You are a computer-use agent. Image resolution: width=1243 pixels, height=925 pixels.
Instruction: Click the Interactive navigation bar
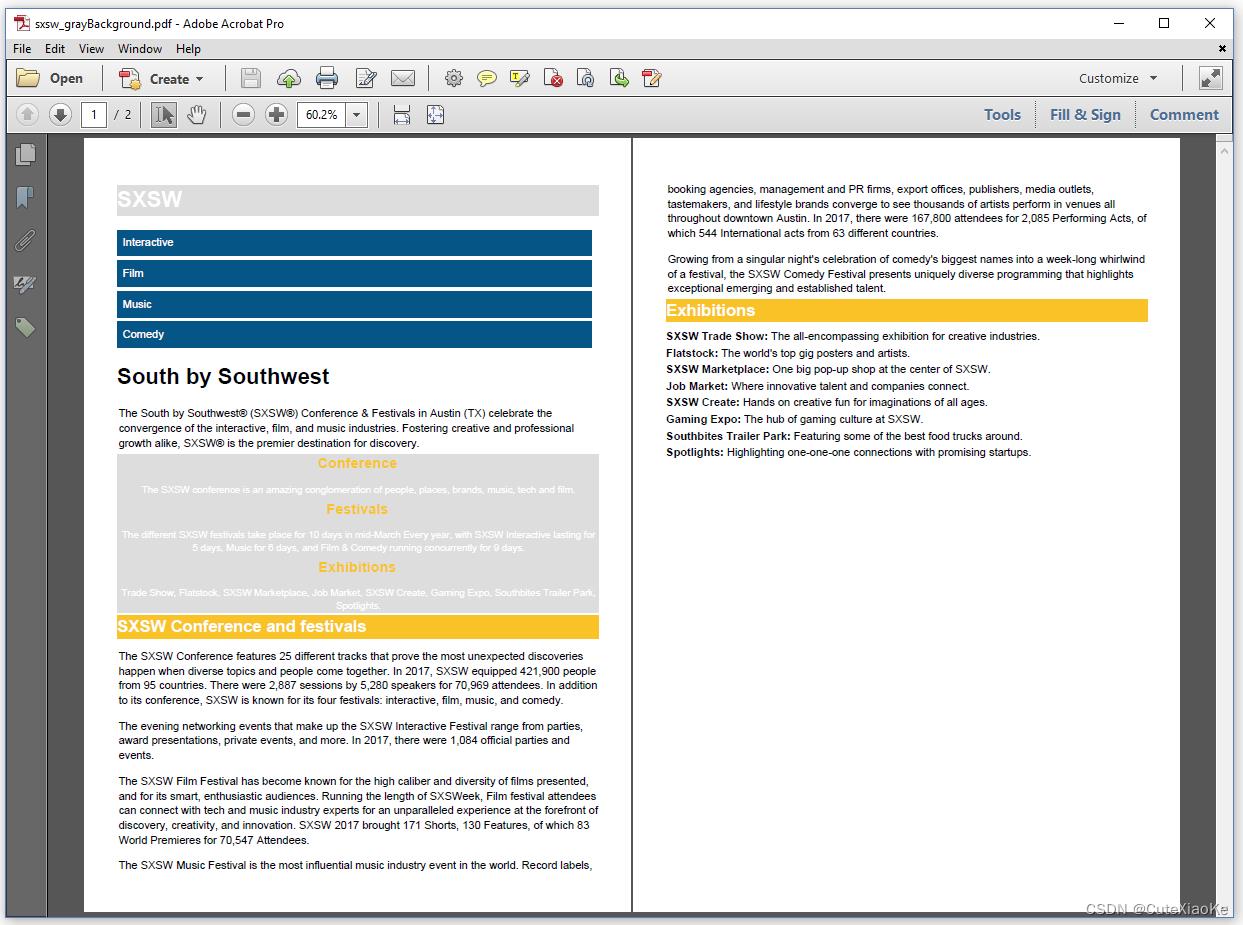(x=354, y=243)
